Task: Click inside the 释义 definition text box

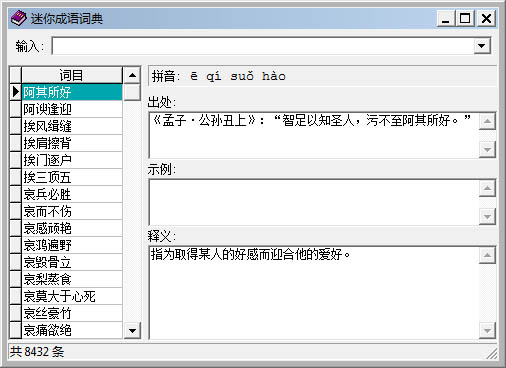Action: click(314, 293)
